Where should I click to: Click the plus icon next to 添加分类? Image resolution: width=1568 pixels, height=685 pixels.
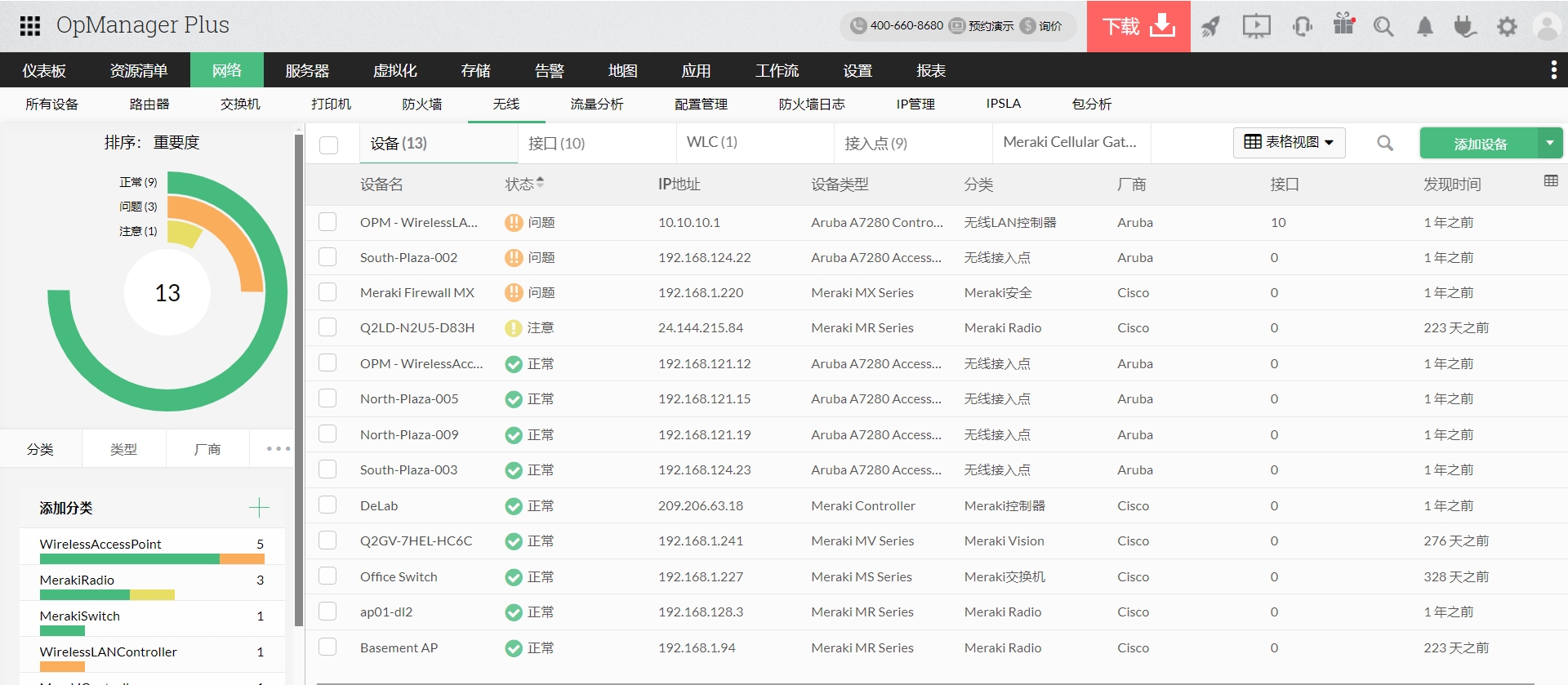pyautogui.click(x=259, y=508)
